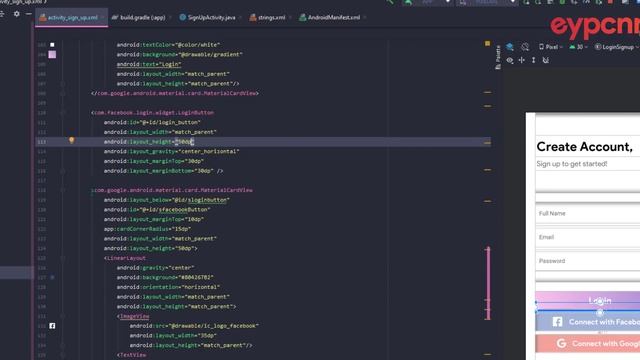Screen dimensions: 640x360
Task: Hide the project panel with minus icon
Action: (x=29, y=14)
